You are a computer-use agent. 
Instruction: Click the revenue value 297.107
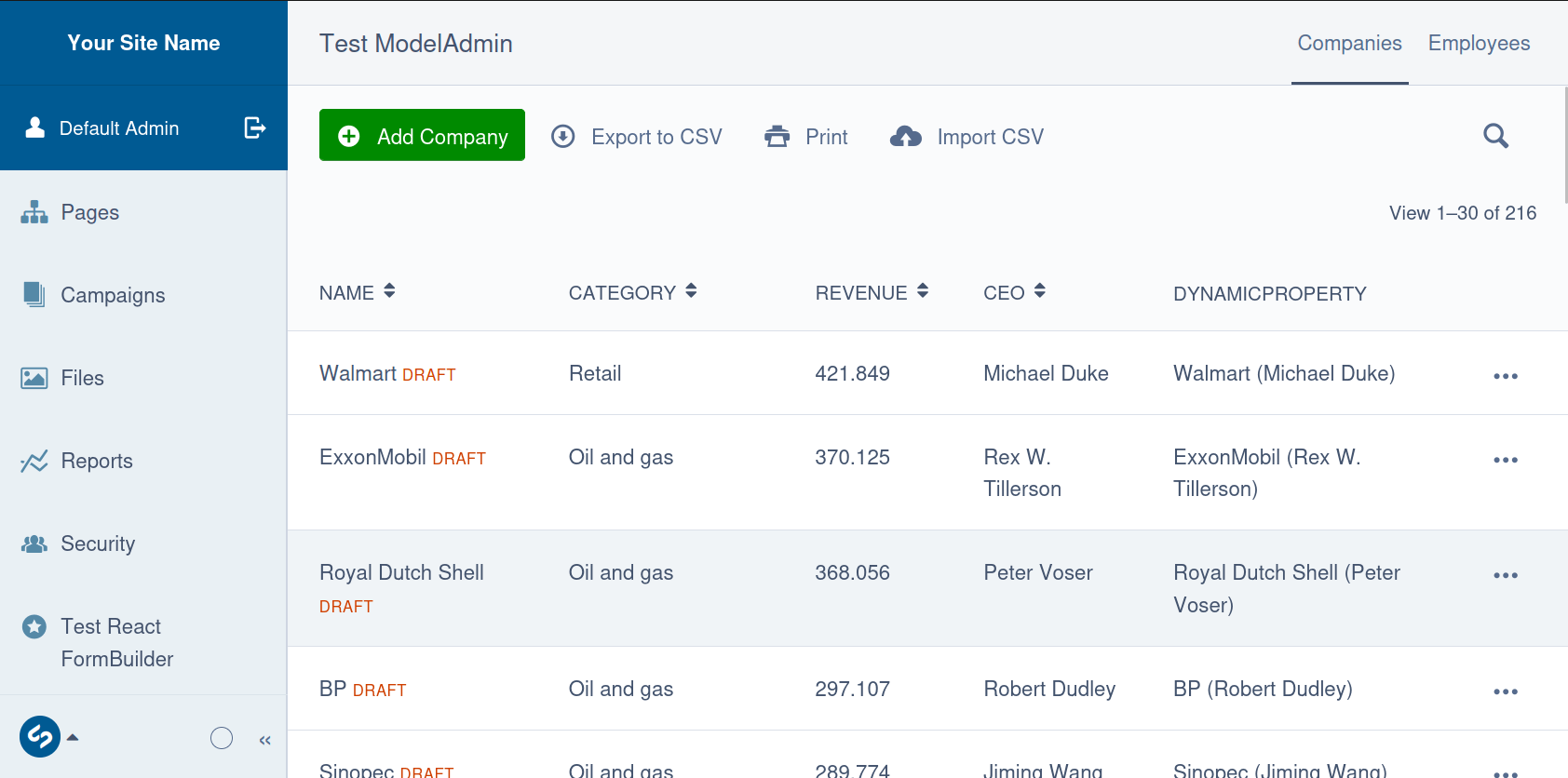click(x=852, y=689)
